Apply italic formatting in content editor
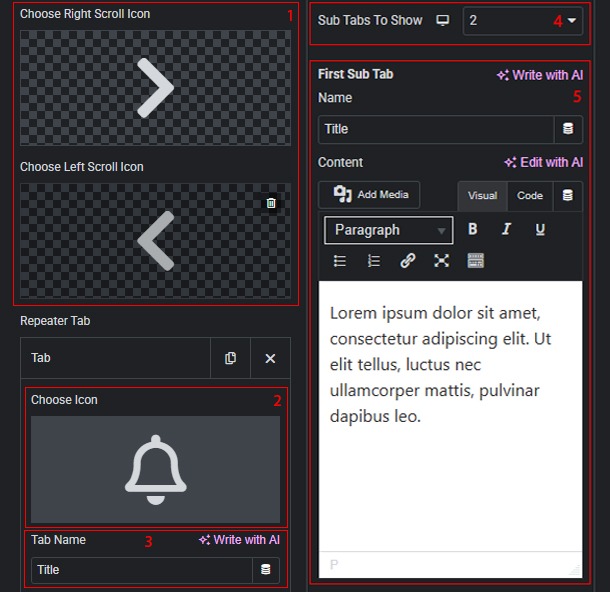610x592 pixels. coord(506,230)
